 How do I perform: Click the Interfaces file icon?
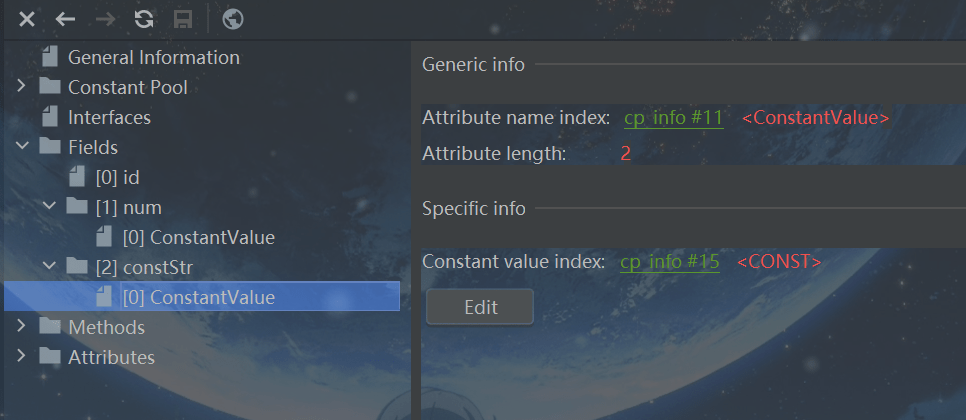click(50, 117)
